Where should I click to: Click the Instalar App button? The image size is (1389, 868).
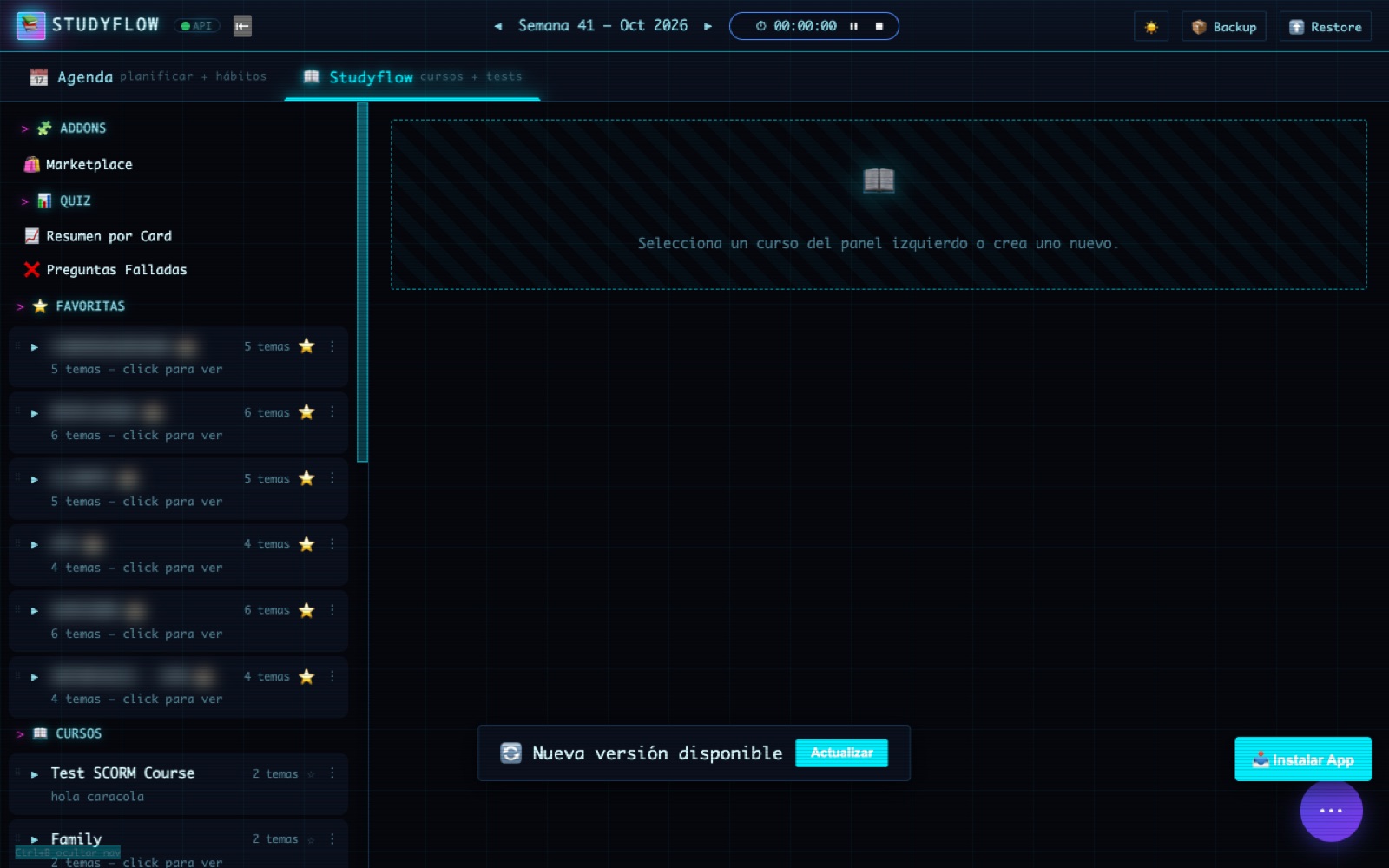coord(1303,759)
